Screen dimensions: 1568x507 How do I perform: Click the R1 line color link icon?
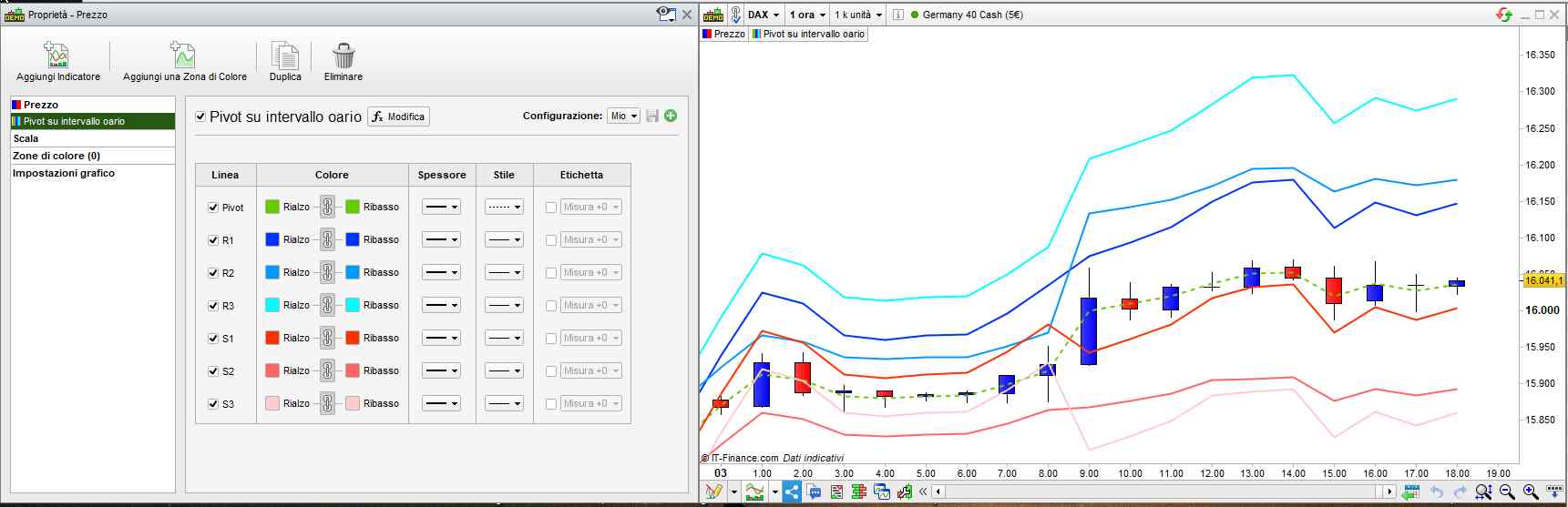coord(327,239)
